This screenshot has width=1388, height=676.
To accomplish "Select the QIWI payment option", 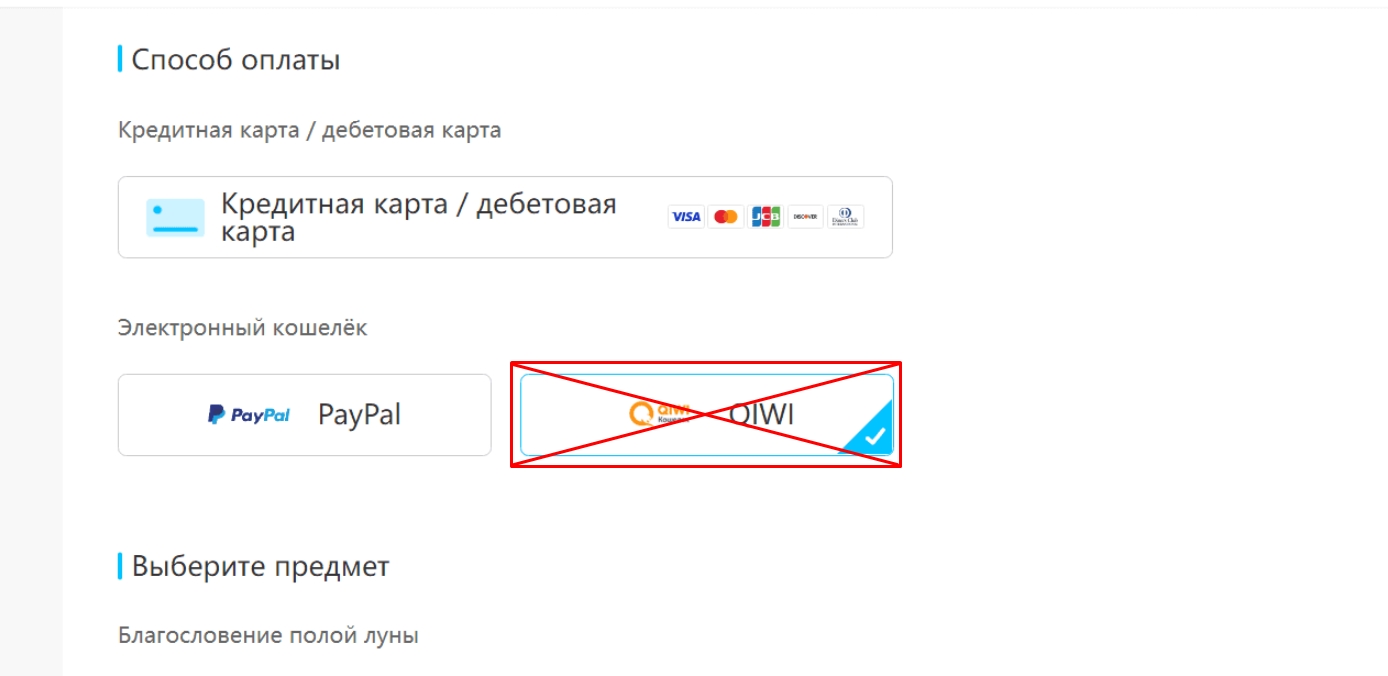I will click(707, 415).
